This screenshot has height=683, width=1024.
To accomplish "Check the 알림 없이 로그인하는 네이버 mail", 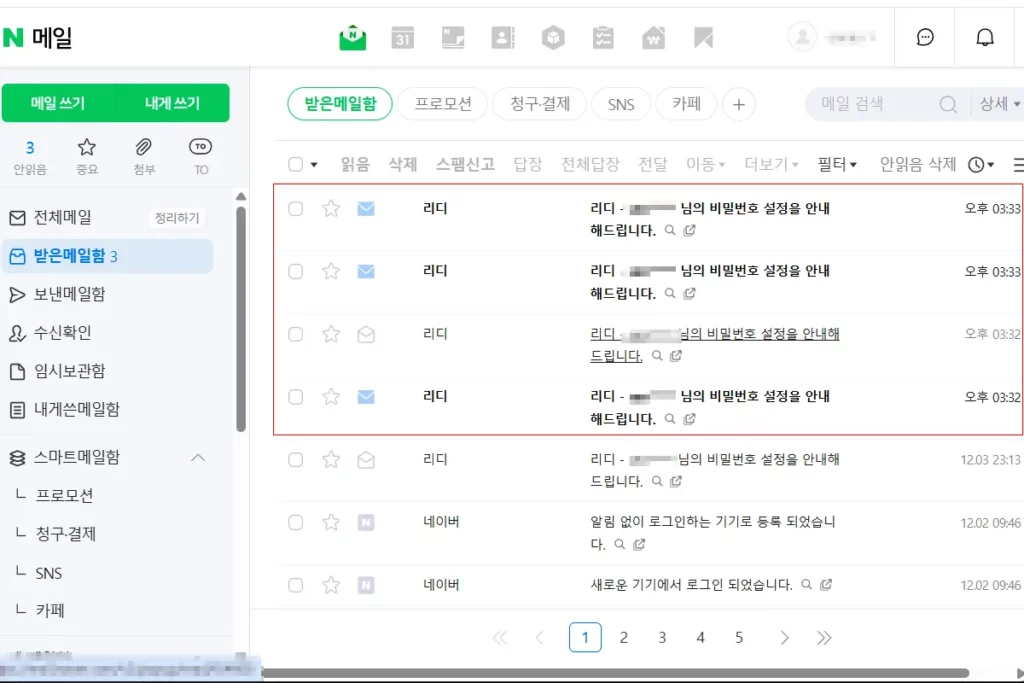I will pos(296,522).
